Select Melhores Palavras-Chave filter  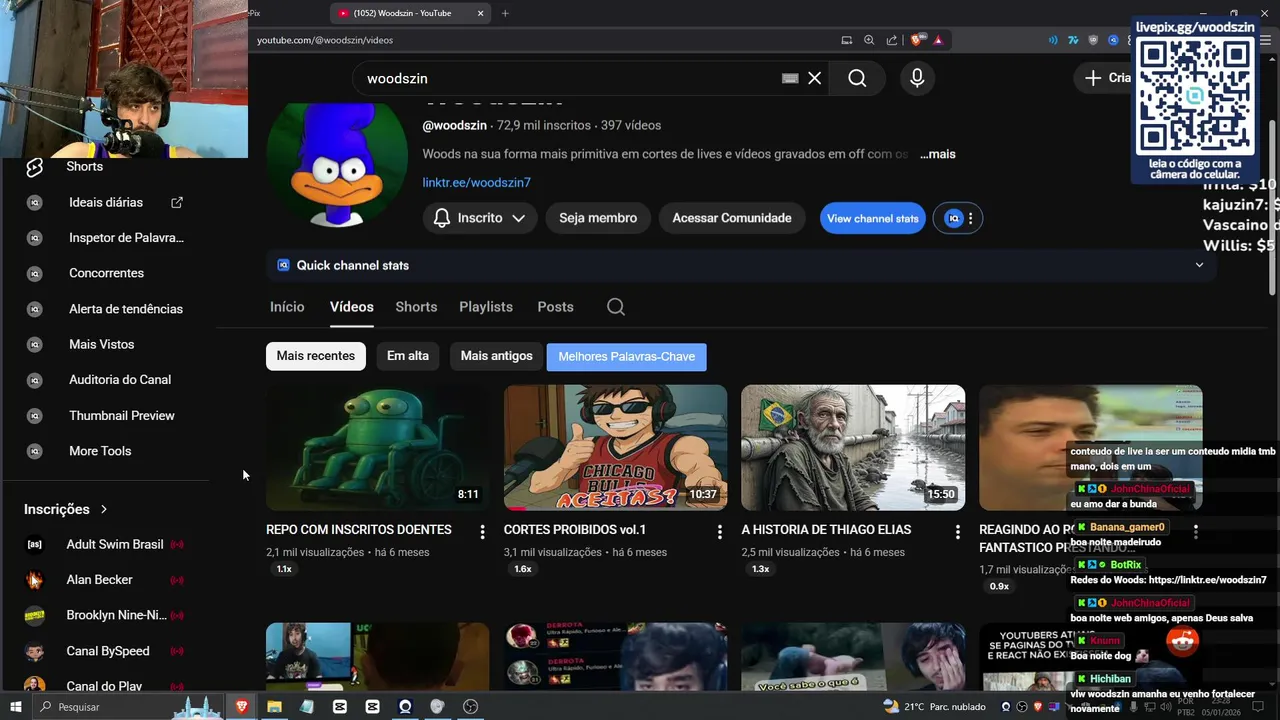point(627,357)
